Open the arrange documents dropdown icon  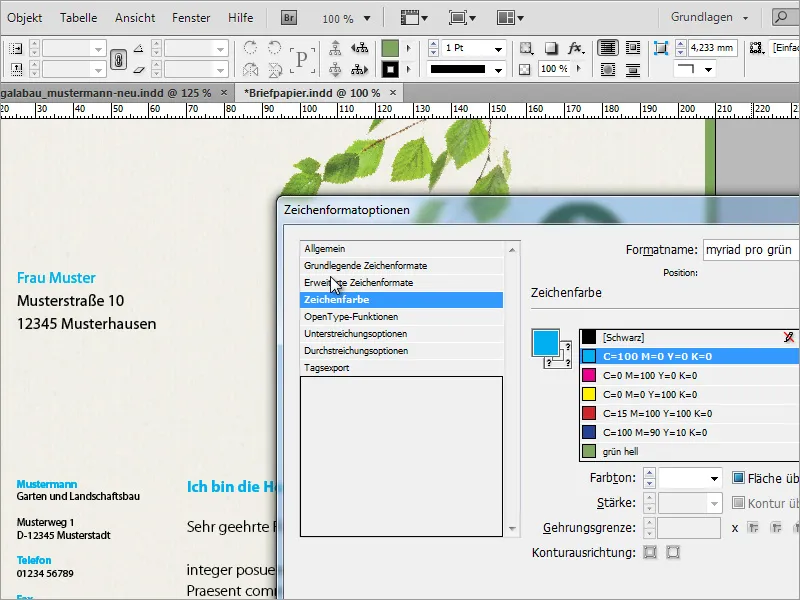tap(510, 18)
